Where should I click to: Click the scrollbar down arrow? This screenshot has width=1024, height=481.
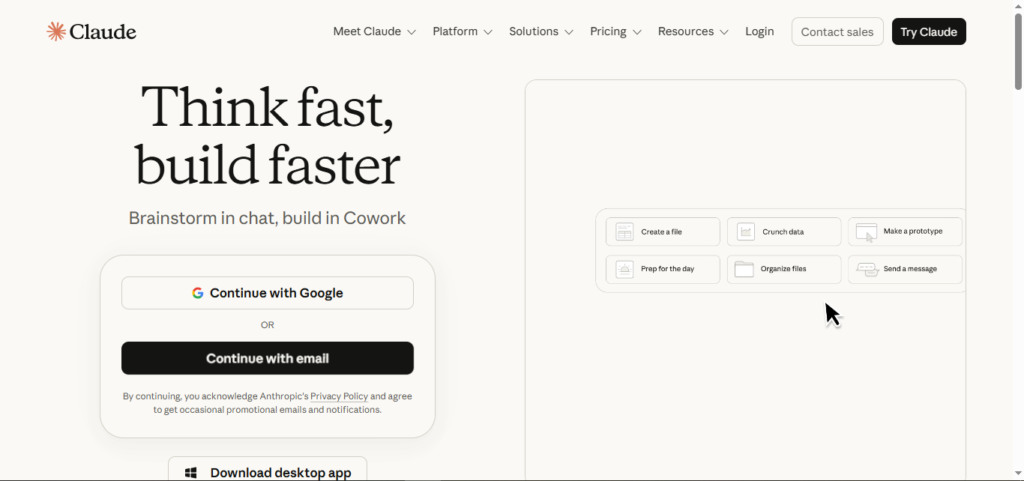[1018, 473]
